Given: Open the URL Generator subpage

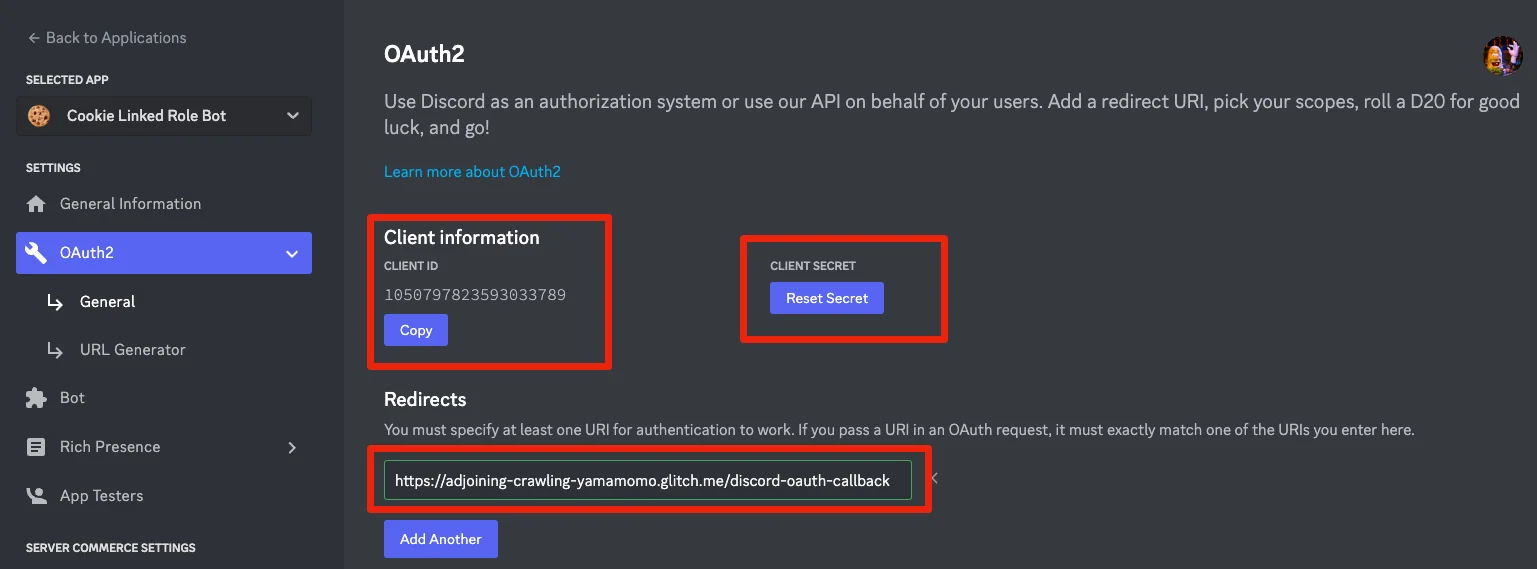Looking at the screenshot, I should pyautogui.click(x=132, y=350).
